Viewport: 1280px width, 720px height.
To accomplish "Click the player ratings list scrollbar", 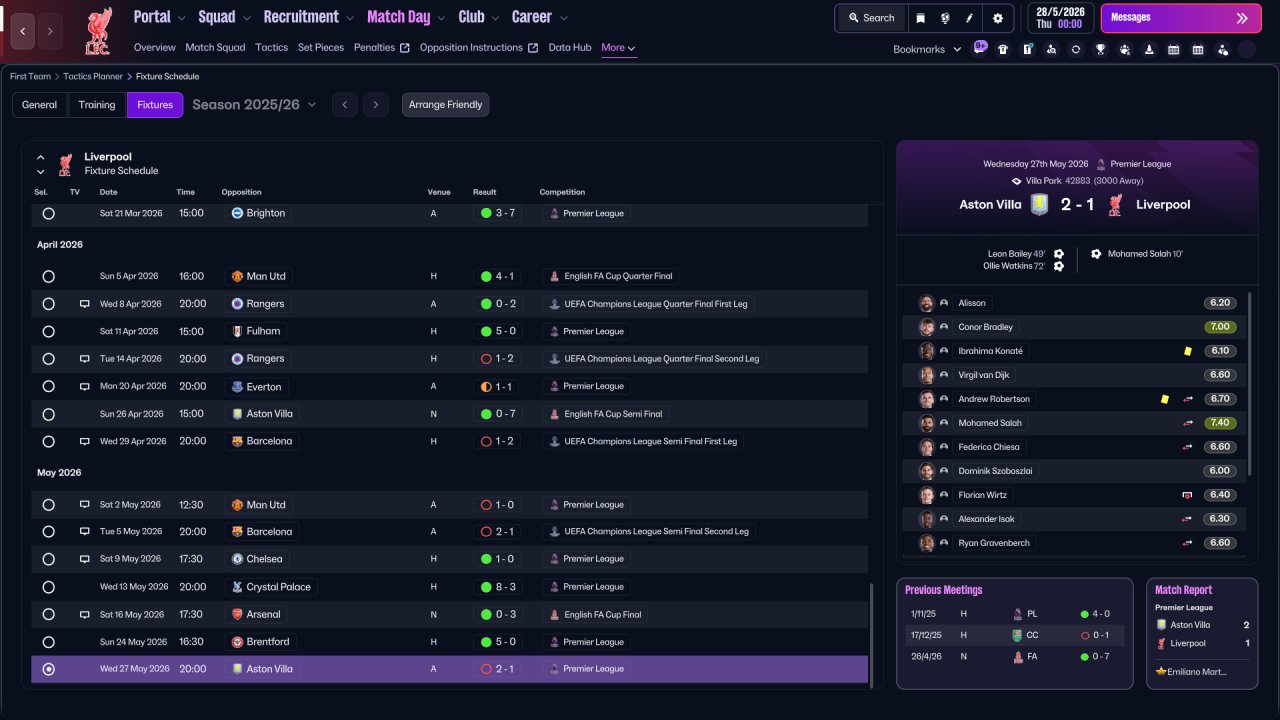I will [1251, 384].
